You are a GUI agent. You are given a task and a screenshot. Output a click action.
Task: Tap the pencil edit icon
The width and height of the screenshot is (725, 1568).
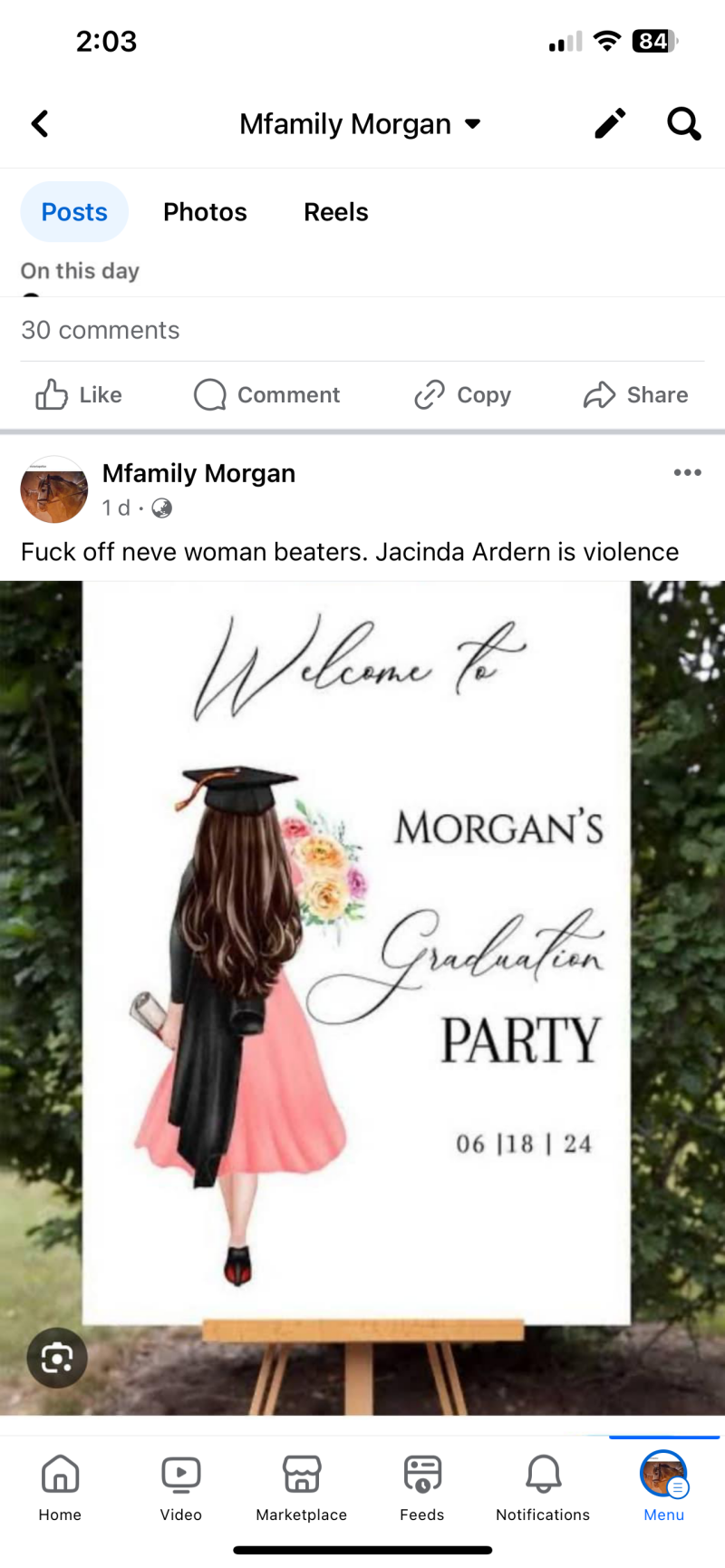point(610,123)
